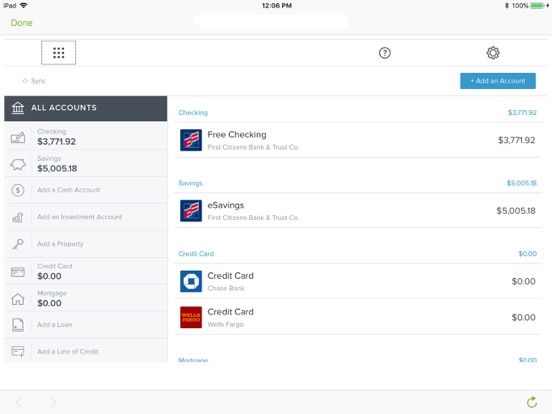Screen dimensions: 552x414
Task: Tap the Wi-Fi status icon
Action: (x=24, y=5)
